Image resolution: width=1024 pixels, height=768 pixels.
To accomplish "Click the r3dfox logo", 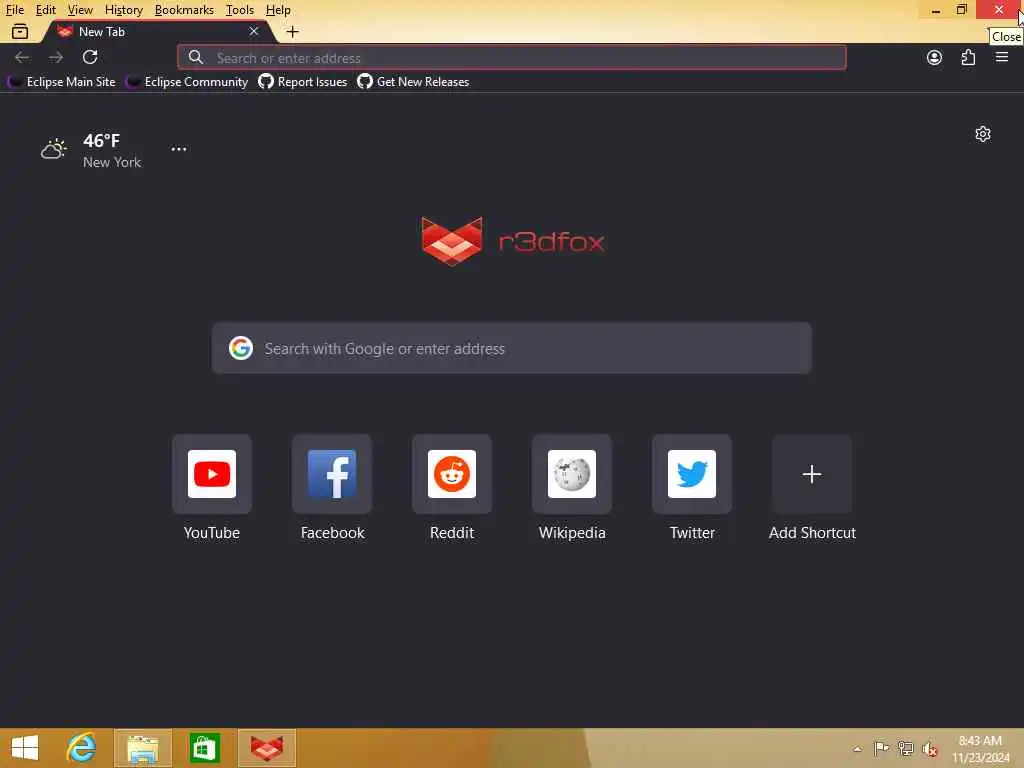I will pos(513,242).
